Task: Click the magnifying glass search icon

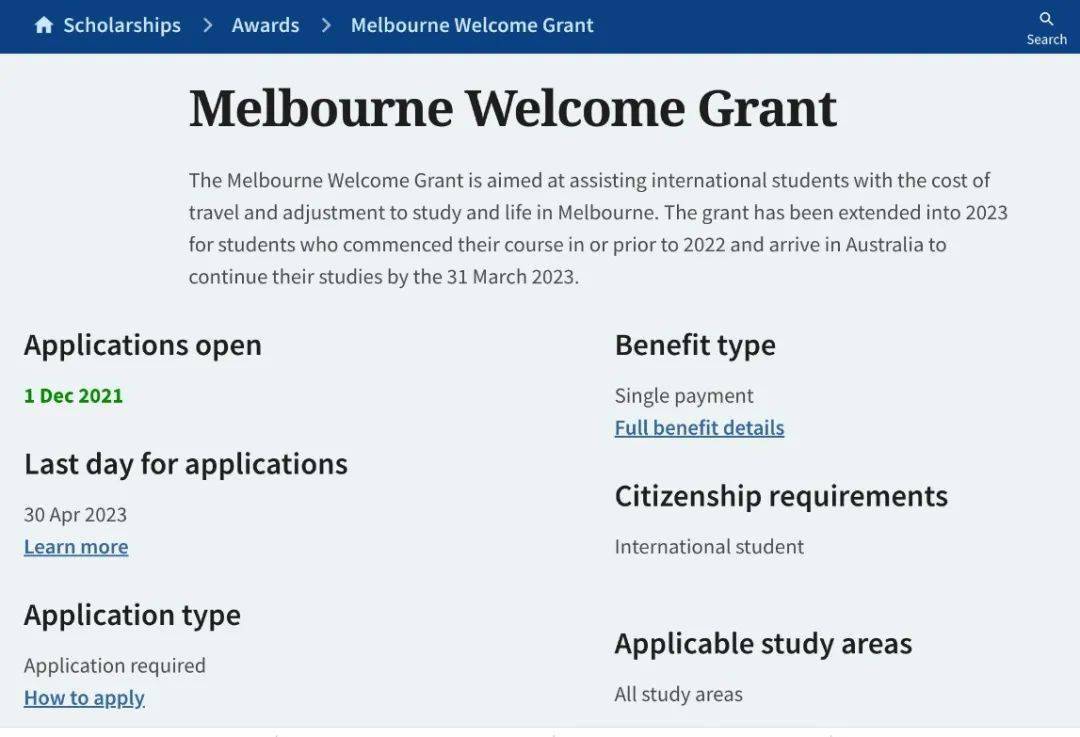Action: point(1046,19)
